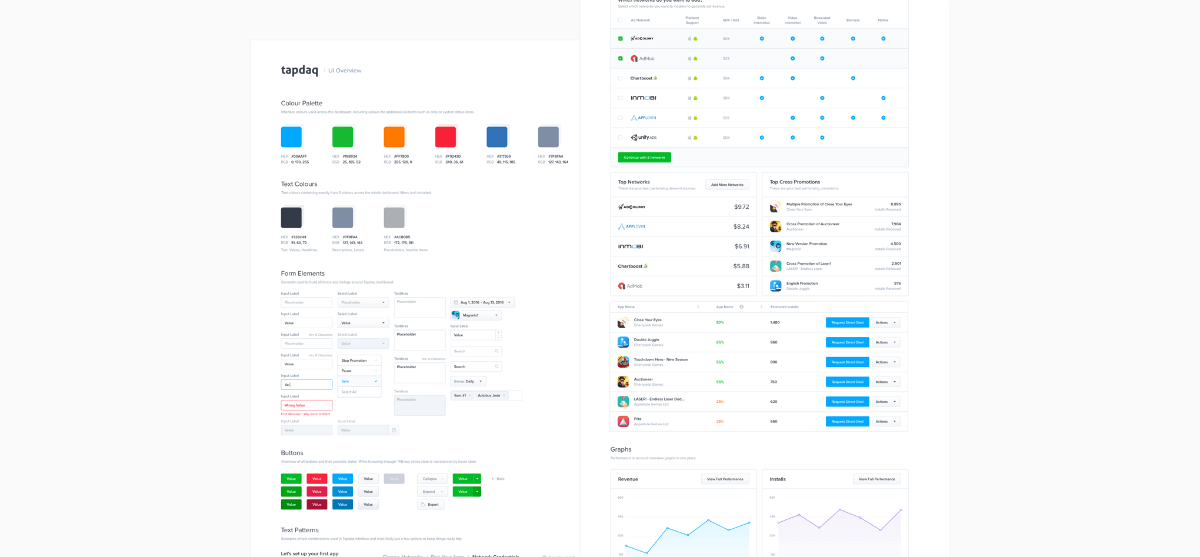This screenshot has width=1200, height=557.
Task: Click the Touchdown Hero app icon
Action: 623,362
